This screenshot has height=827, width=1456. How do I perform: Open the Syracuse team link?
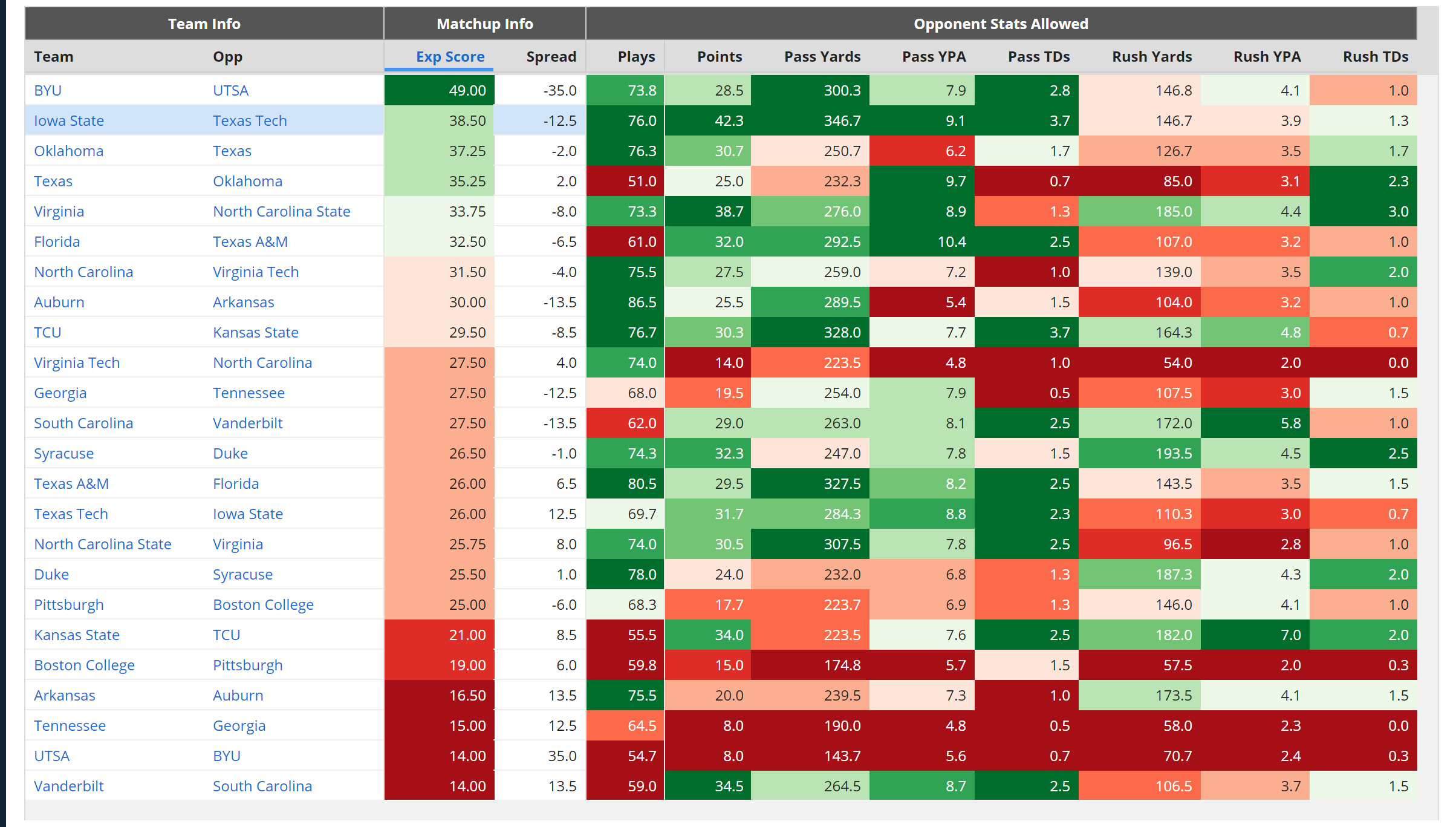[63, 453]
